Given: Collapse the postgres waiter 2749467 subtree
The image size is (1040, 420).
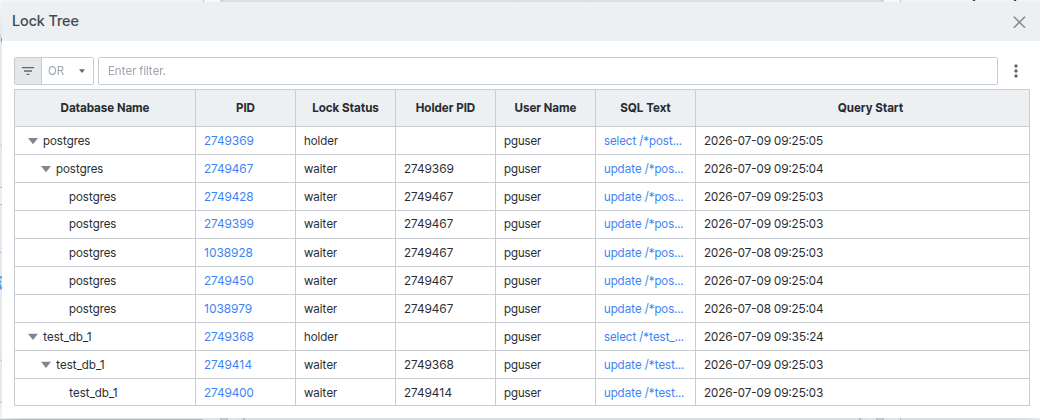Looking at the screenshot, I should 46,169.
